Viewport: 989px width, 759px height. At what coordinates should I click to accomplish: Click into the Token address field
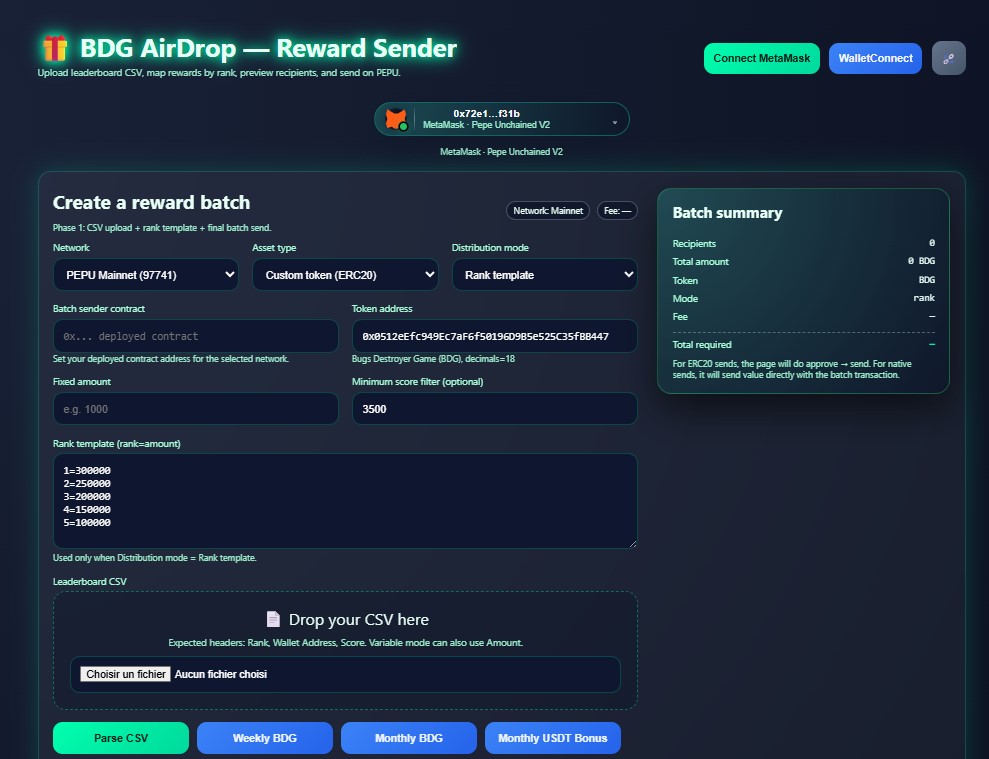tap(494, 336)
